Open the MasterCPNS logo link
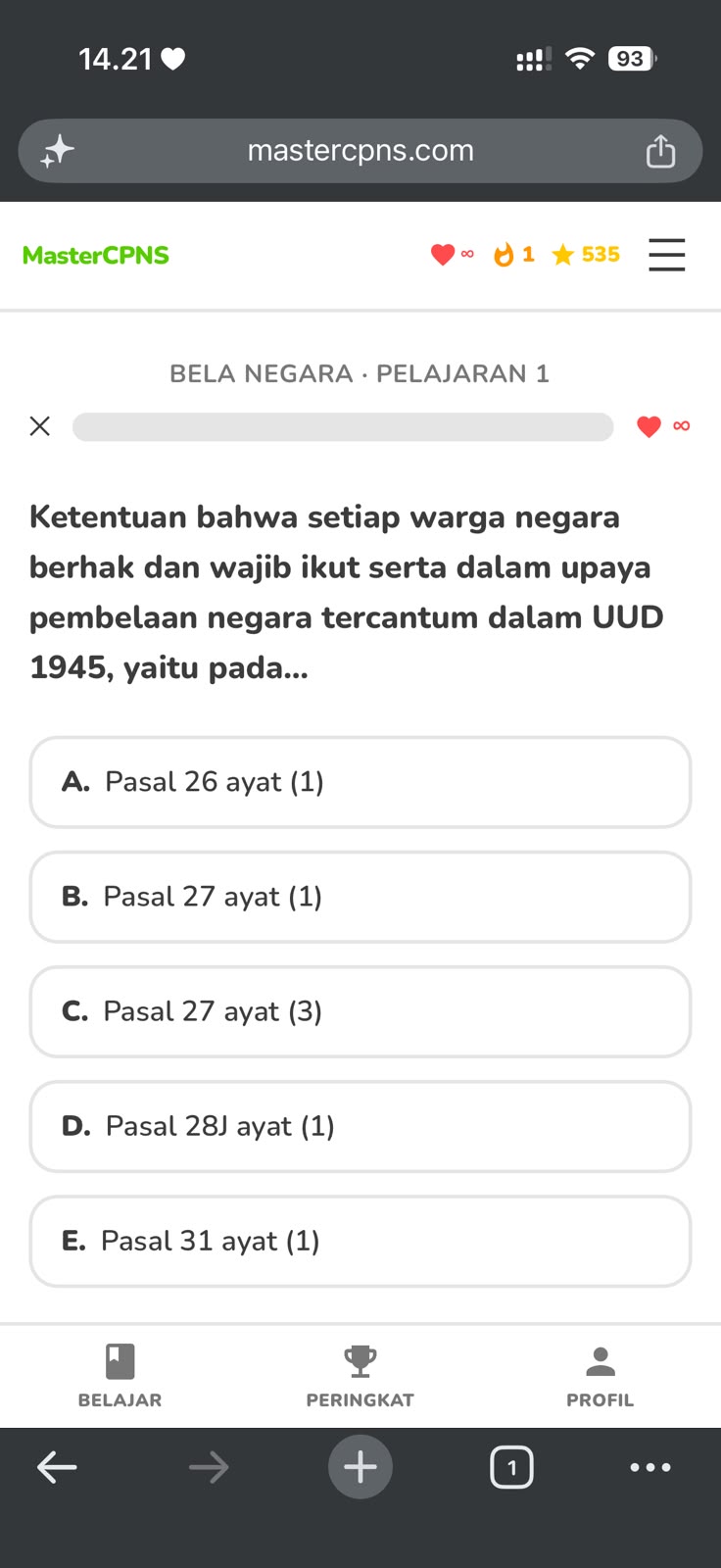 point(96,255)
